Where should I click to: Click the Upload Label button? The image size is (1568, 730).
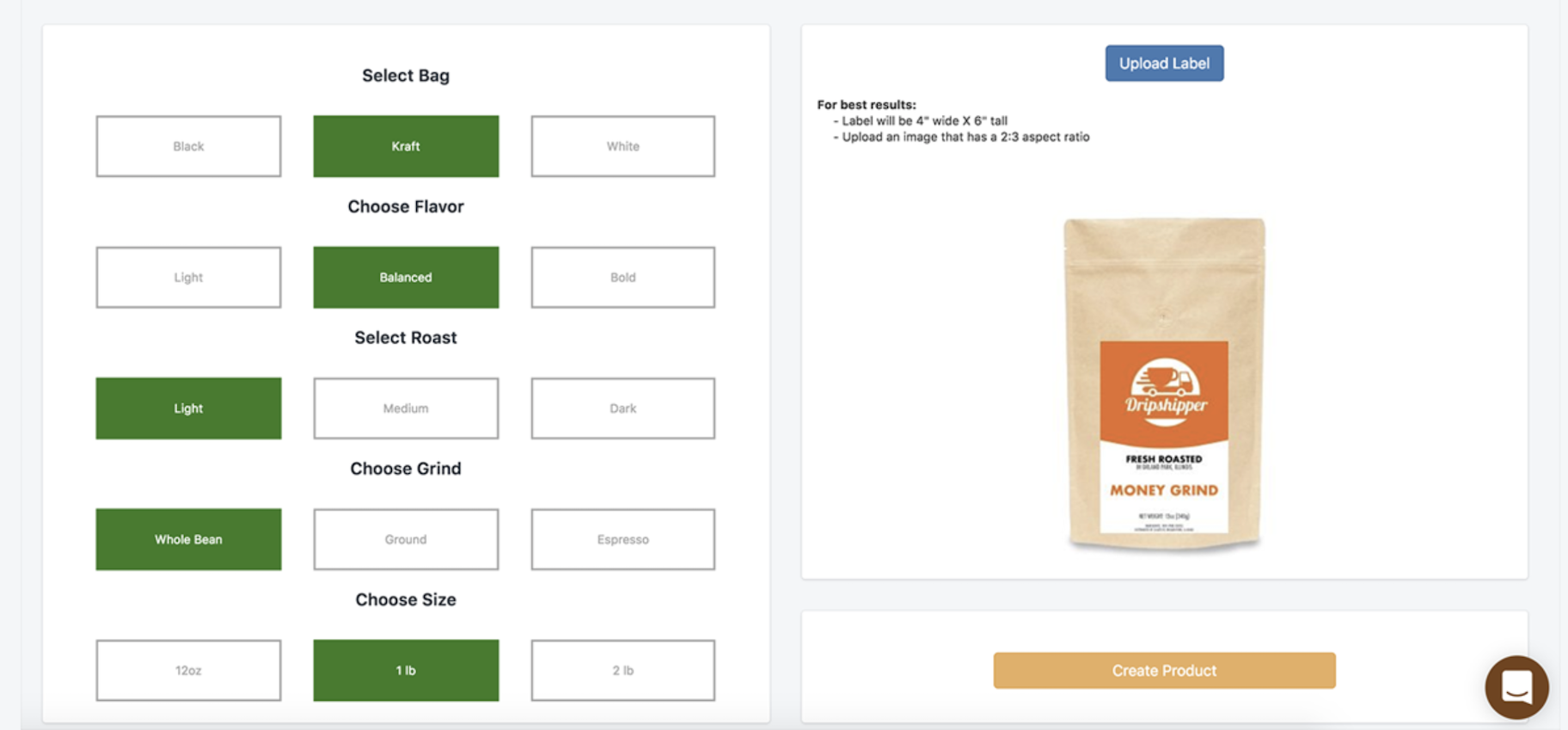[1164, 64]
